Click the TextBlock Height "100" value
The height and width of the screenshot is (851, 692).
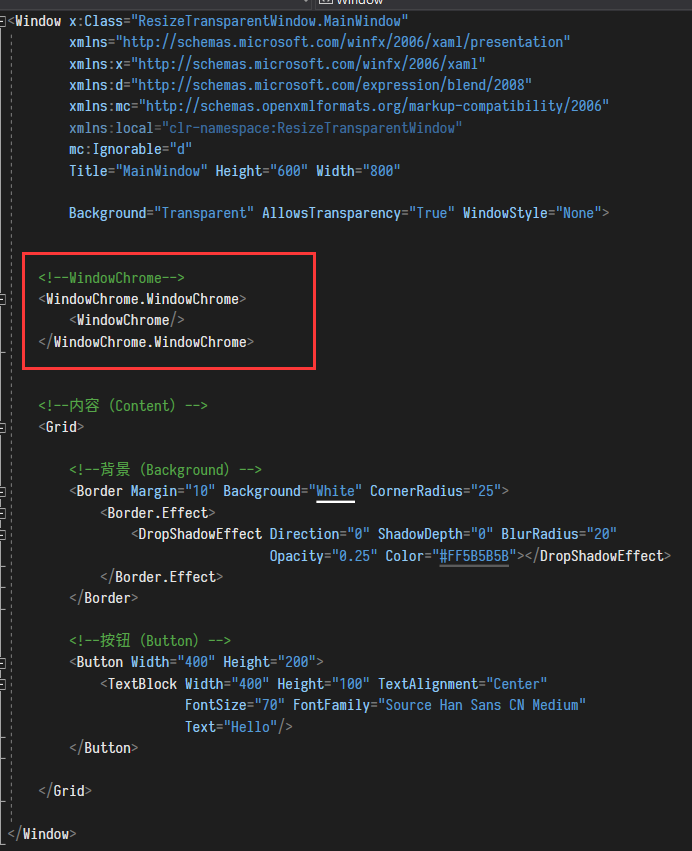pyautogui.click(x=351, y=684)
